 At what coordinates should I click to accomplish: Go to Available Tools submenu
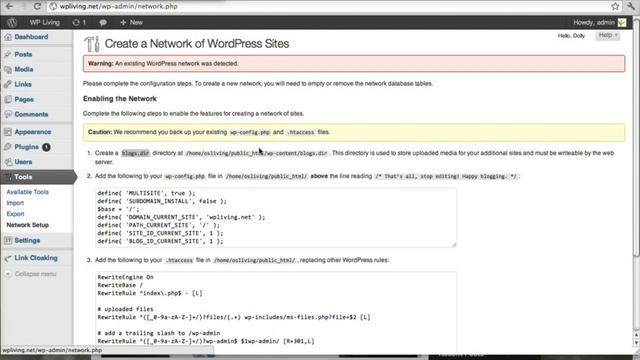click(27, 192)
